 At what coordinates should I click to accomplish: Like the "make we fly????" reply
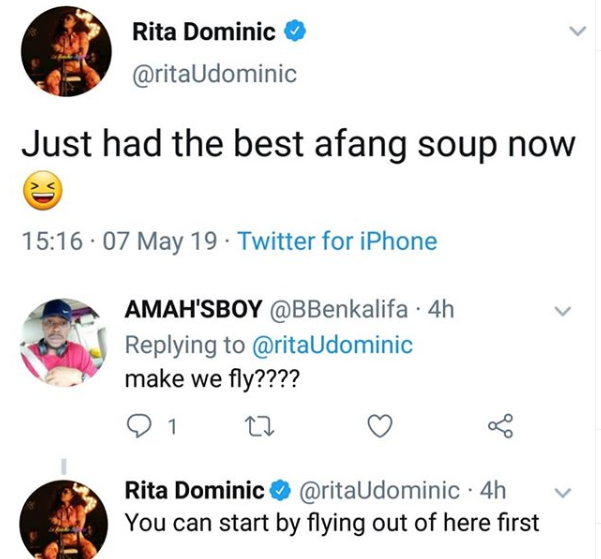[379, 428]
